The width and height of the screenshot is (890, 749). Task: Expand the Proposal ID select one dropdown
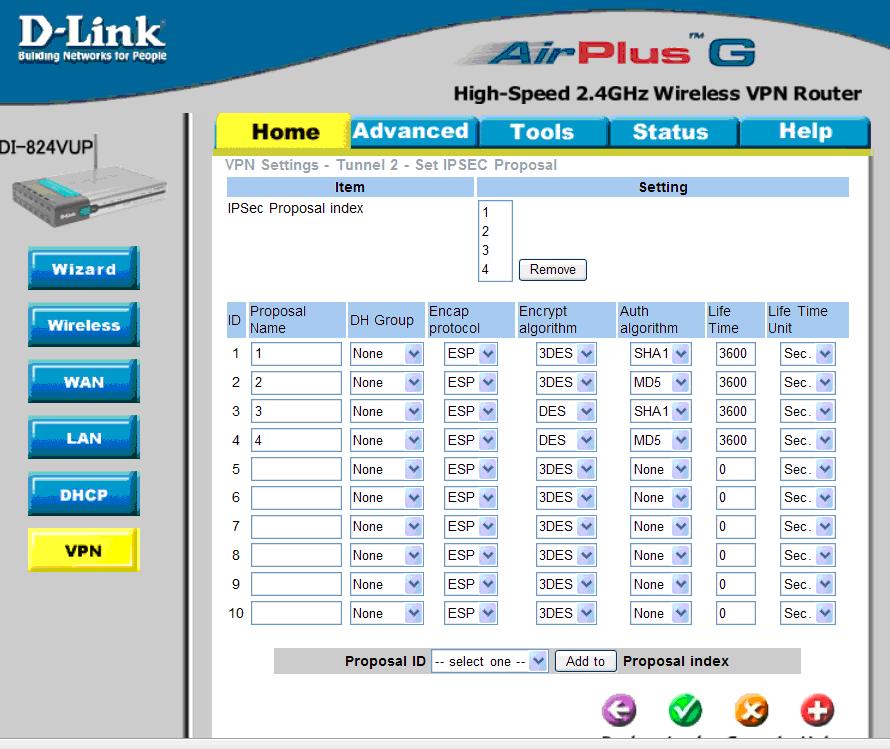tap(489, 661)
